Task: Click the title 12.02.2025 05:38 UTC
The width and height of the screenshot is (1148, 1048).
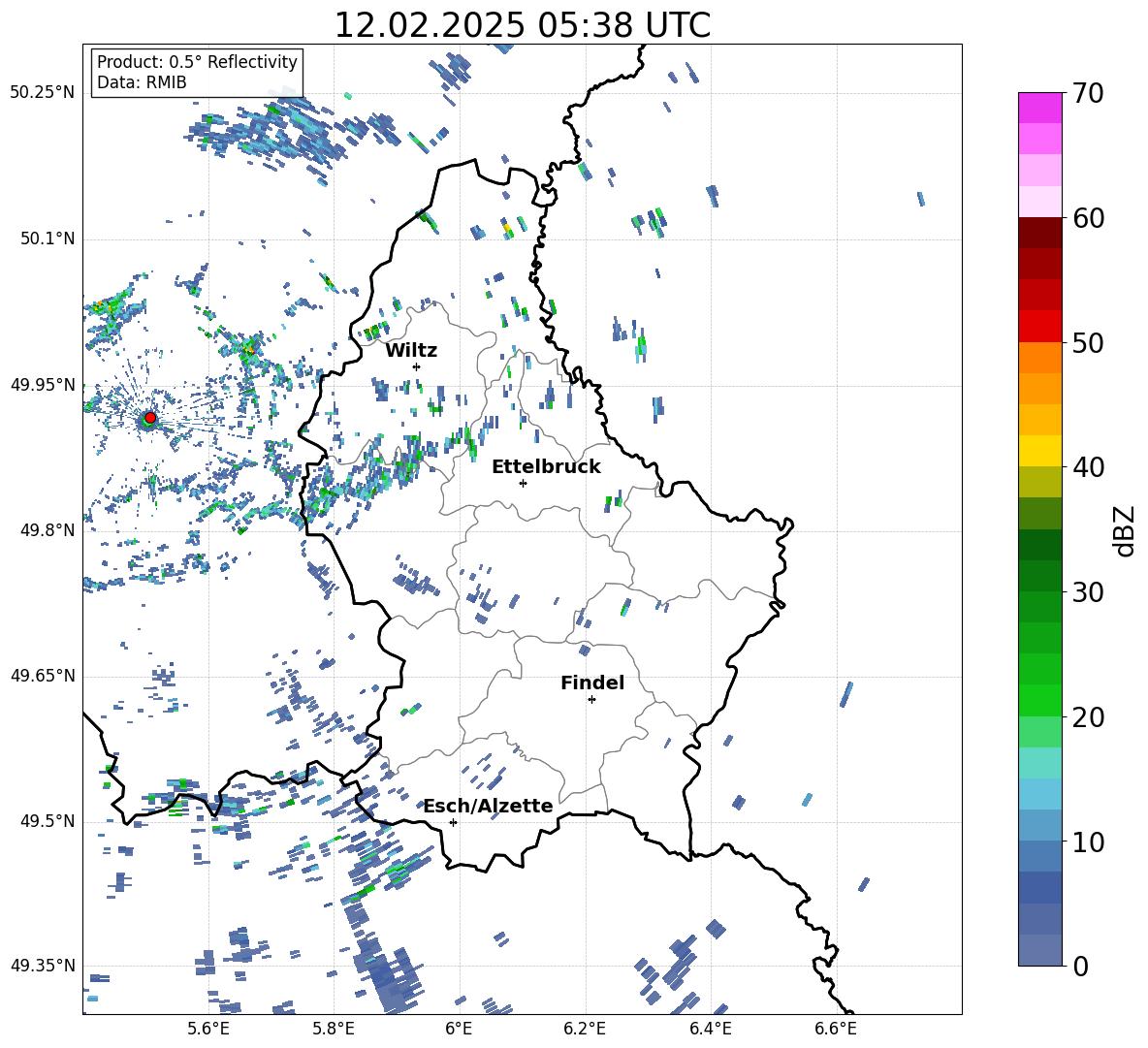Action: pyautogui.click(x=522, y=25)
